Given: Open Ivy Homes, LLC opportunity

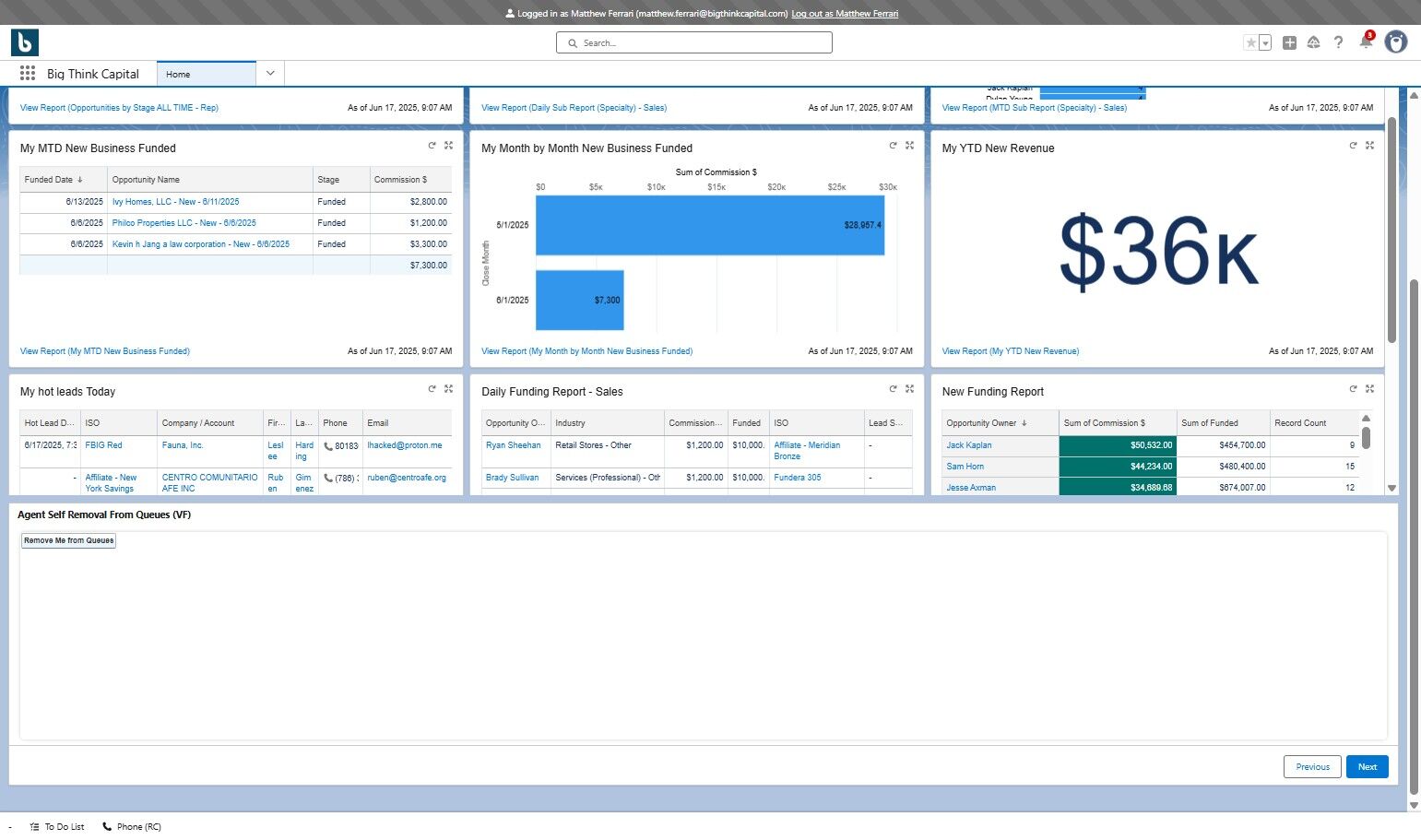Looking at the screenshot, I should (x=175, y=202).
